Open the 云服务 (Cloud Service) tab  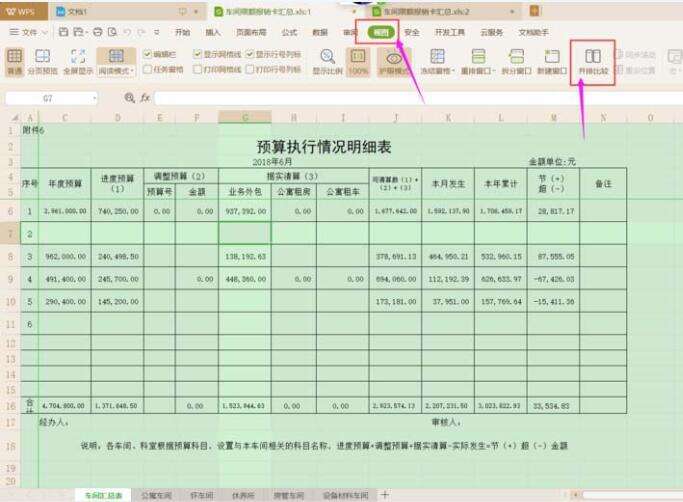(x=491, y=32)
